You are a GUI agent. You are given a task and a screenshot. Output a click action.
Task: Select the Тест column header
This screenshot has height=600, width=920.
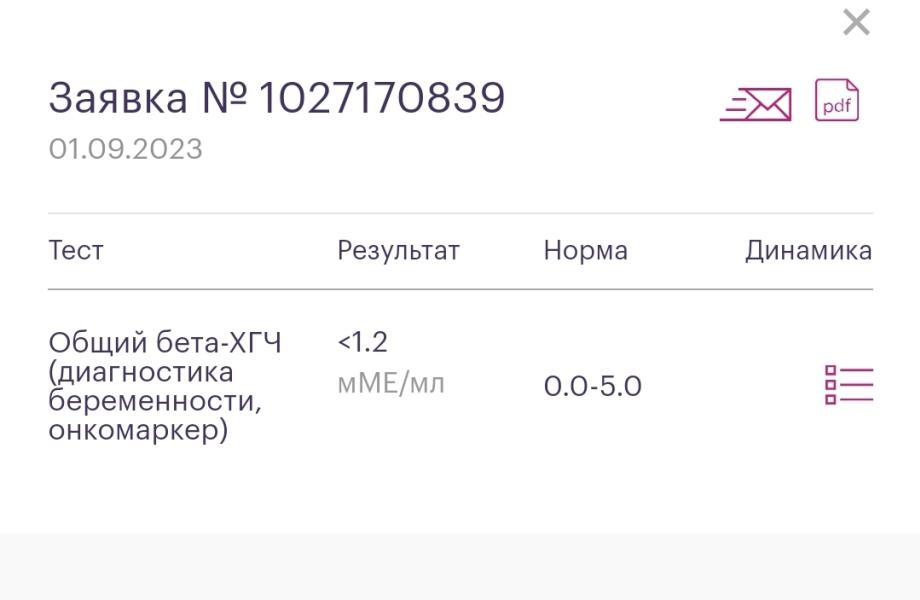(76, 250)
